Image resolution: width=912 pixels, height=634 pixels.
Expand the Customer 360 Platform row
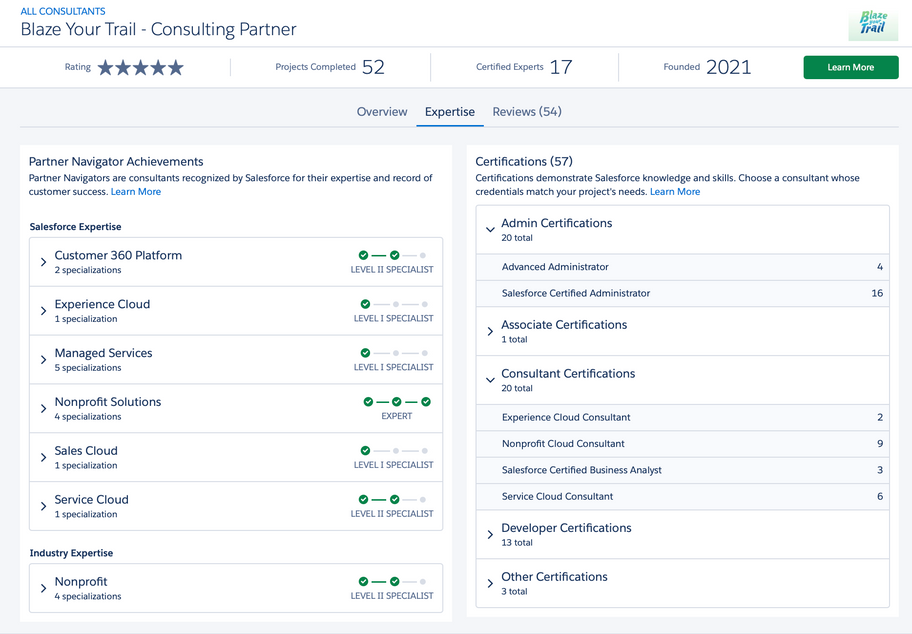coord(44,262)
